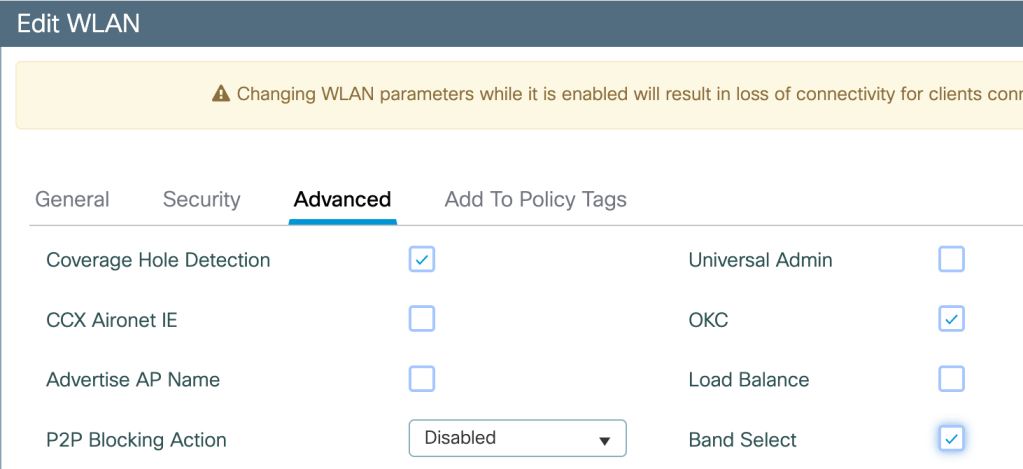Image resolution: width=1023 pixels, height=469 pixels.
Task: Open the Security tab
Action: [x=201, y=199]
